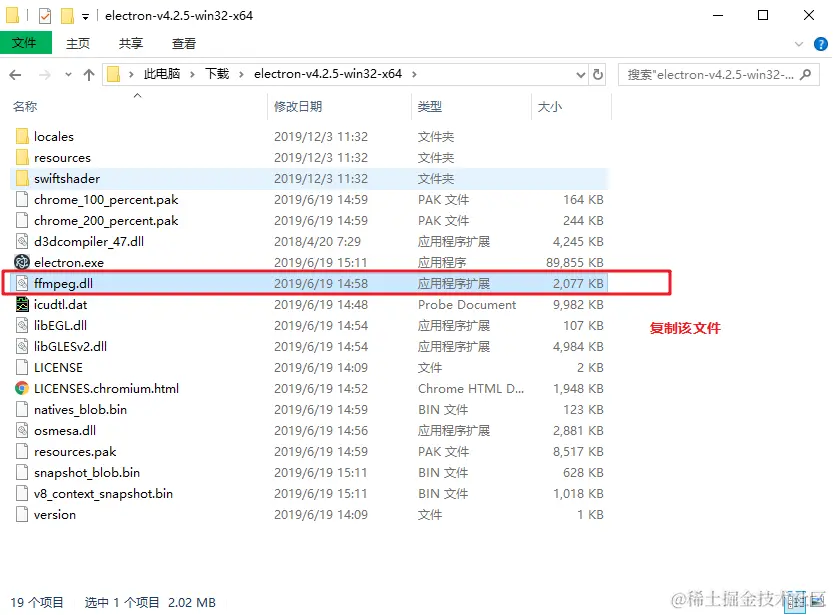Viewport: 833px width, 615px height.
Task: Click the ffmpeg.dll file icon
Action: click(x=22, y=284)
